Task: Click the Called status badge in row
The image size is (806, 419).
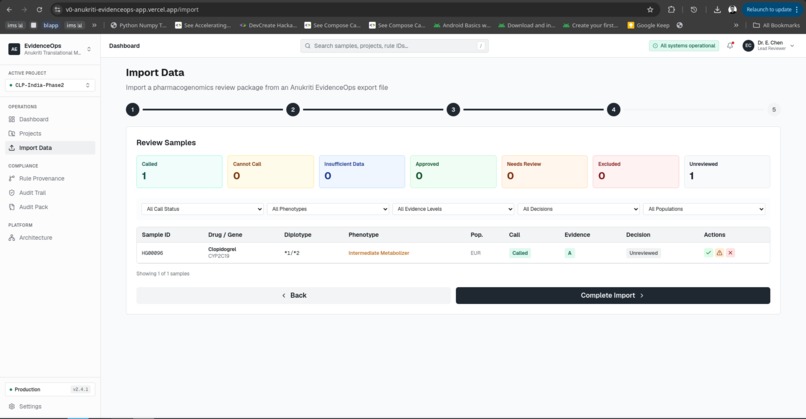Action: pos(520,253)
